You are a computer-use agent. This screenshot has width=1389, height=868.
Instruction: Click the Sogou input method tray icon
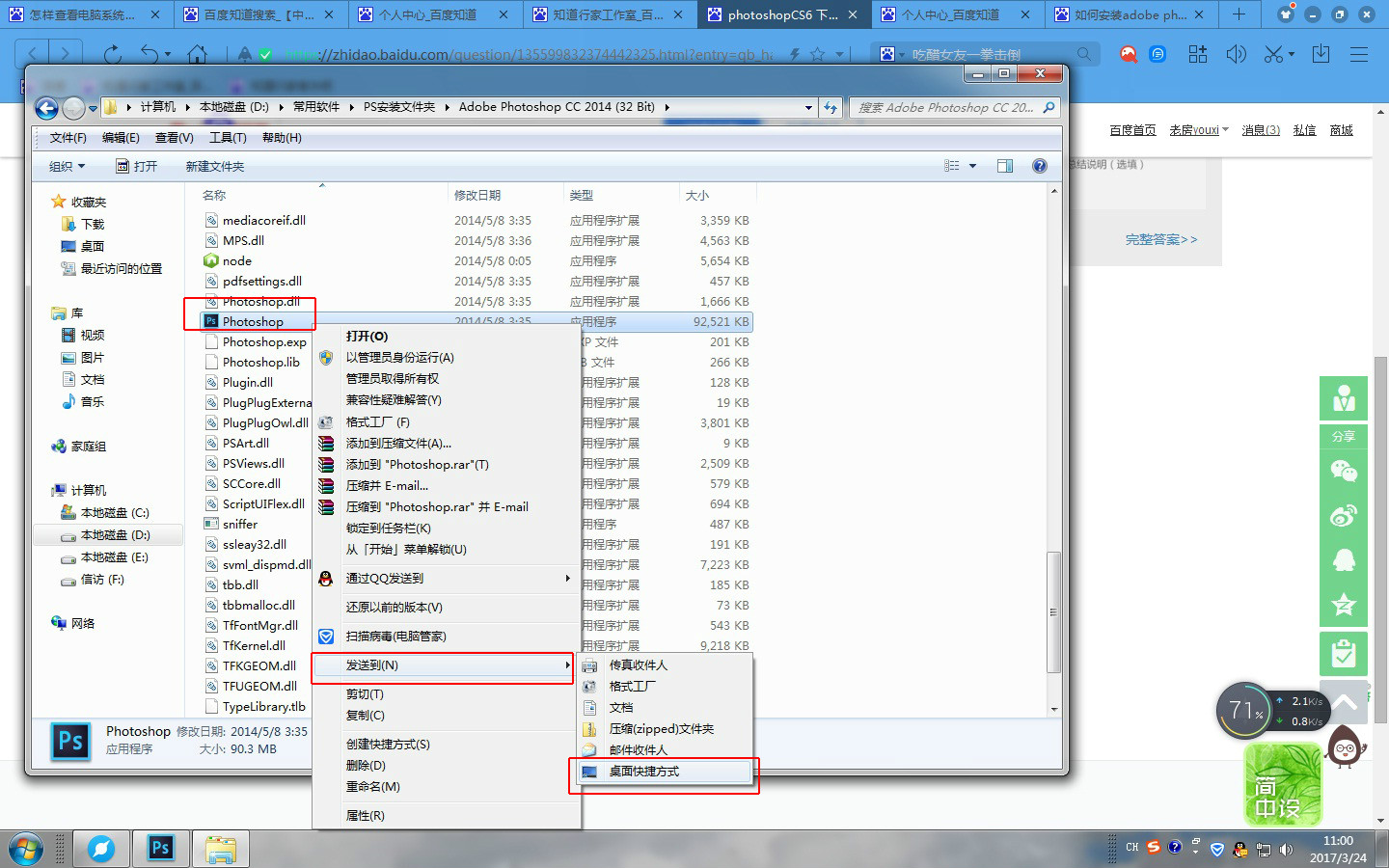click(x=1153, y=847)
